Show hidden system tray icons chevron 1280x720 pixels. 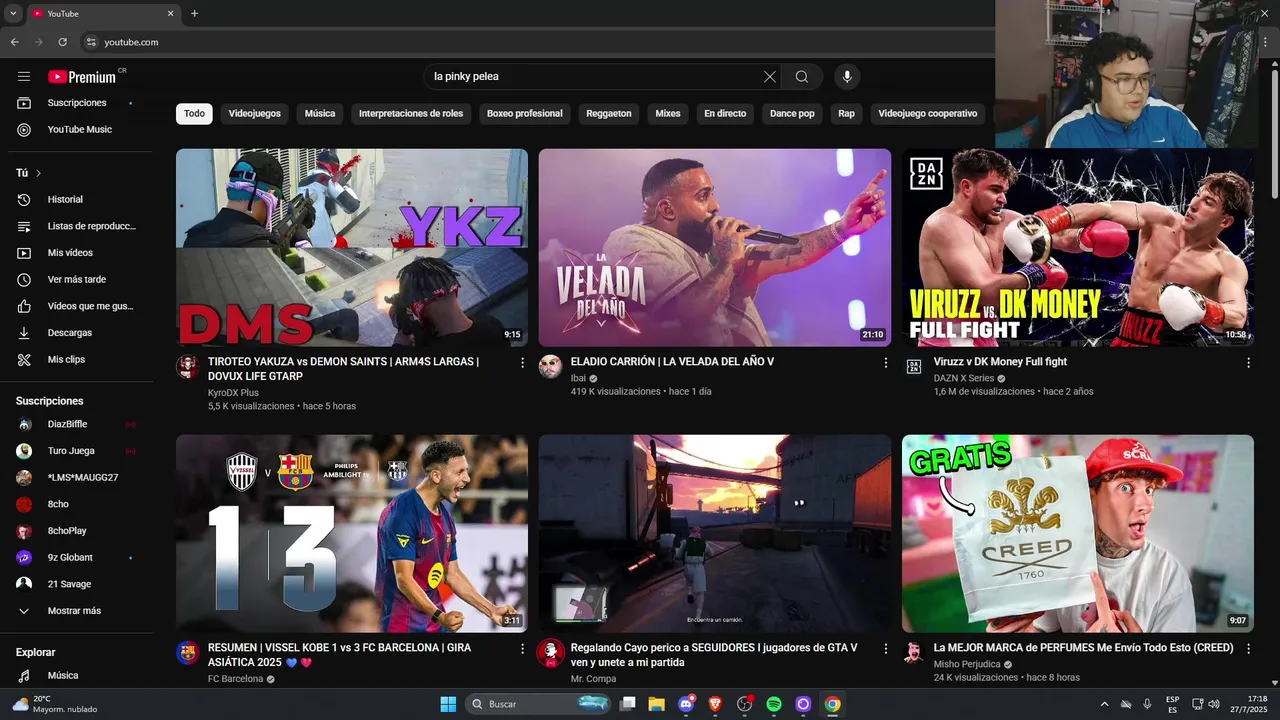[1104, 704]
